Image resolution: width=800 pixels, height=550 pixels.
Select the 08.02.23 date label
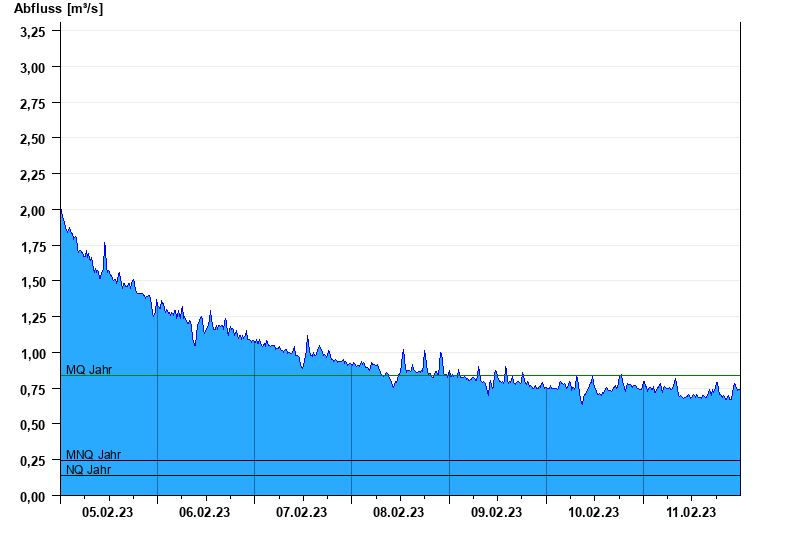(398, 512)
